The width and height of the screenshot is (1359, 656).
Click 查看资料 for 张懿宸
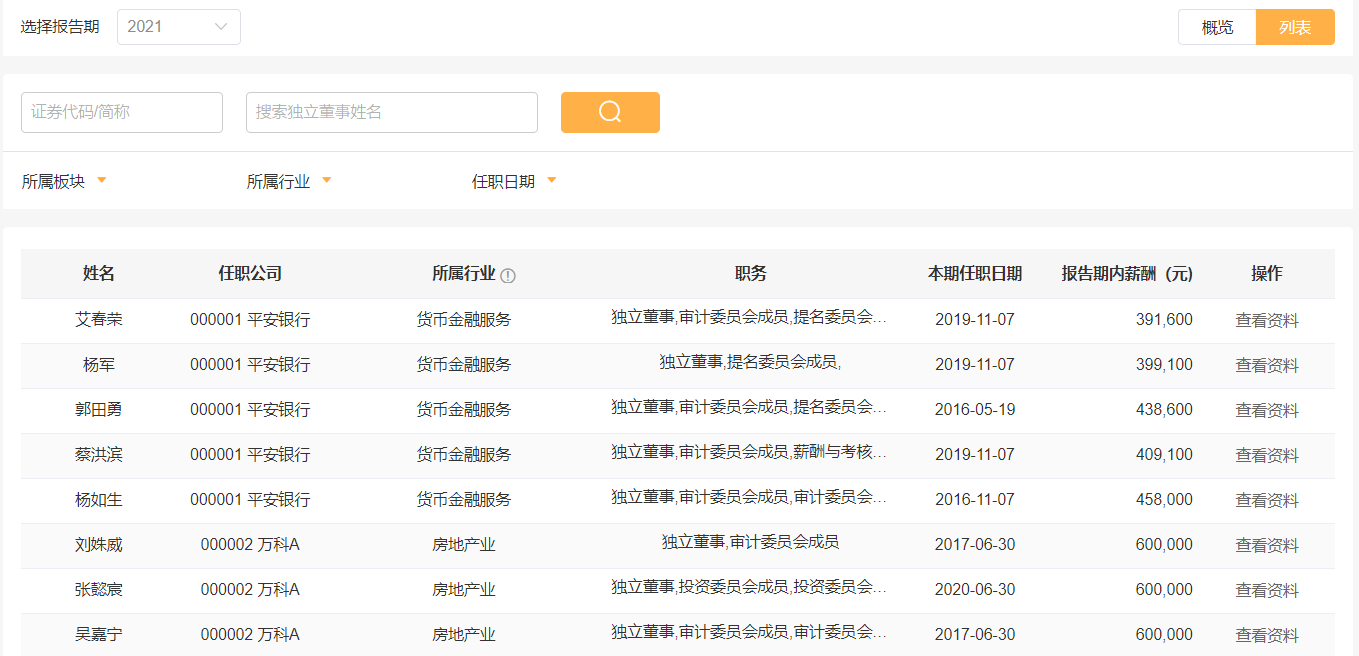tap(1267, 590)
